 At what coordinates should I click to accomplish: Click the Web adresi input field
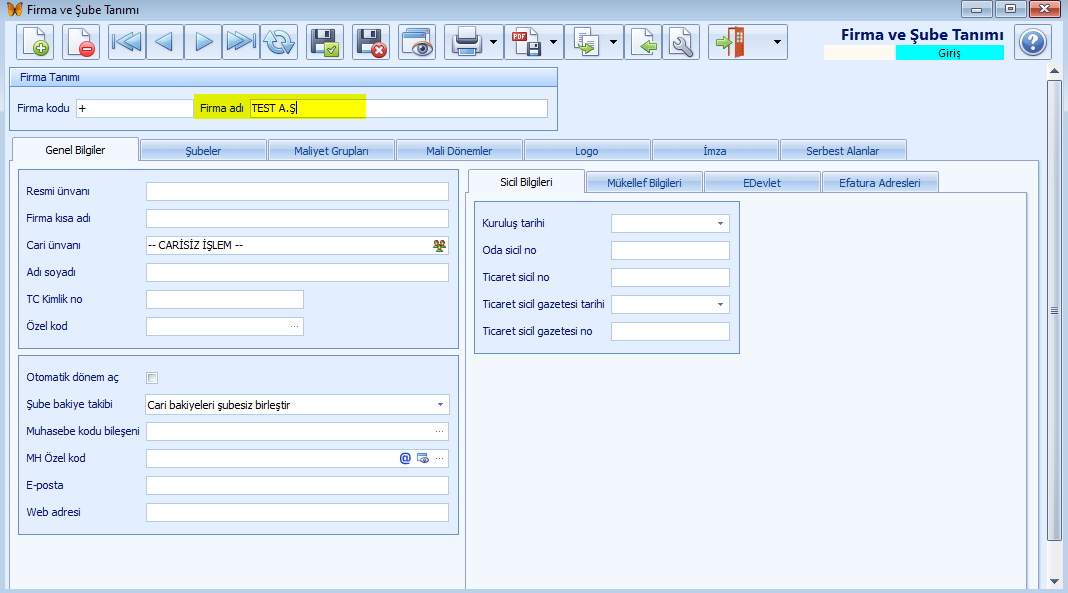pos(297,513)
